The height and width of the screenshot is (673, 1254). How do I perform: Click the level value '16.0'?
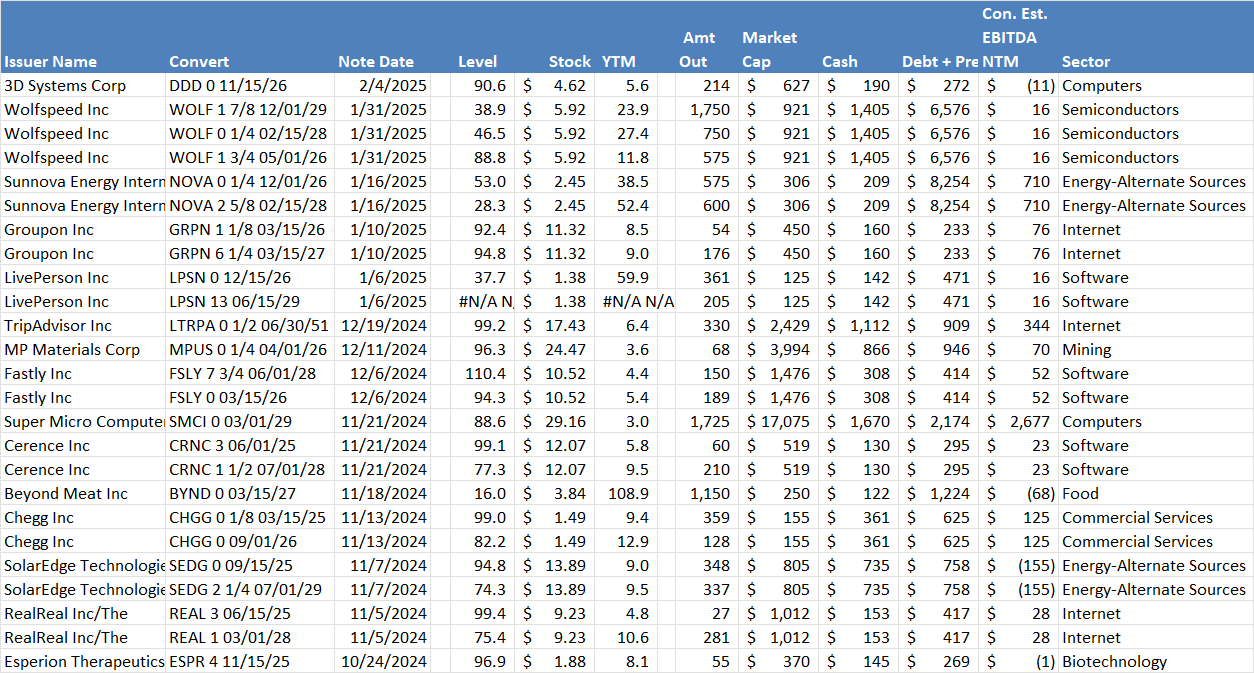coord(490,494)
